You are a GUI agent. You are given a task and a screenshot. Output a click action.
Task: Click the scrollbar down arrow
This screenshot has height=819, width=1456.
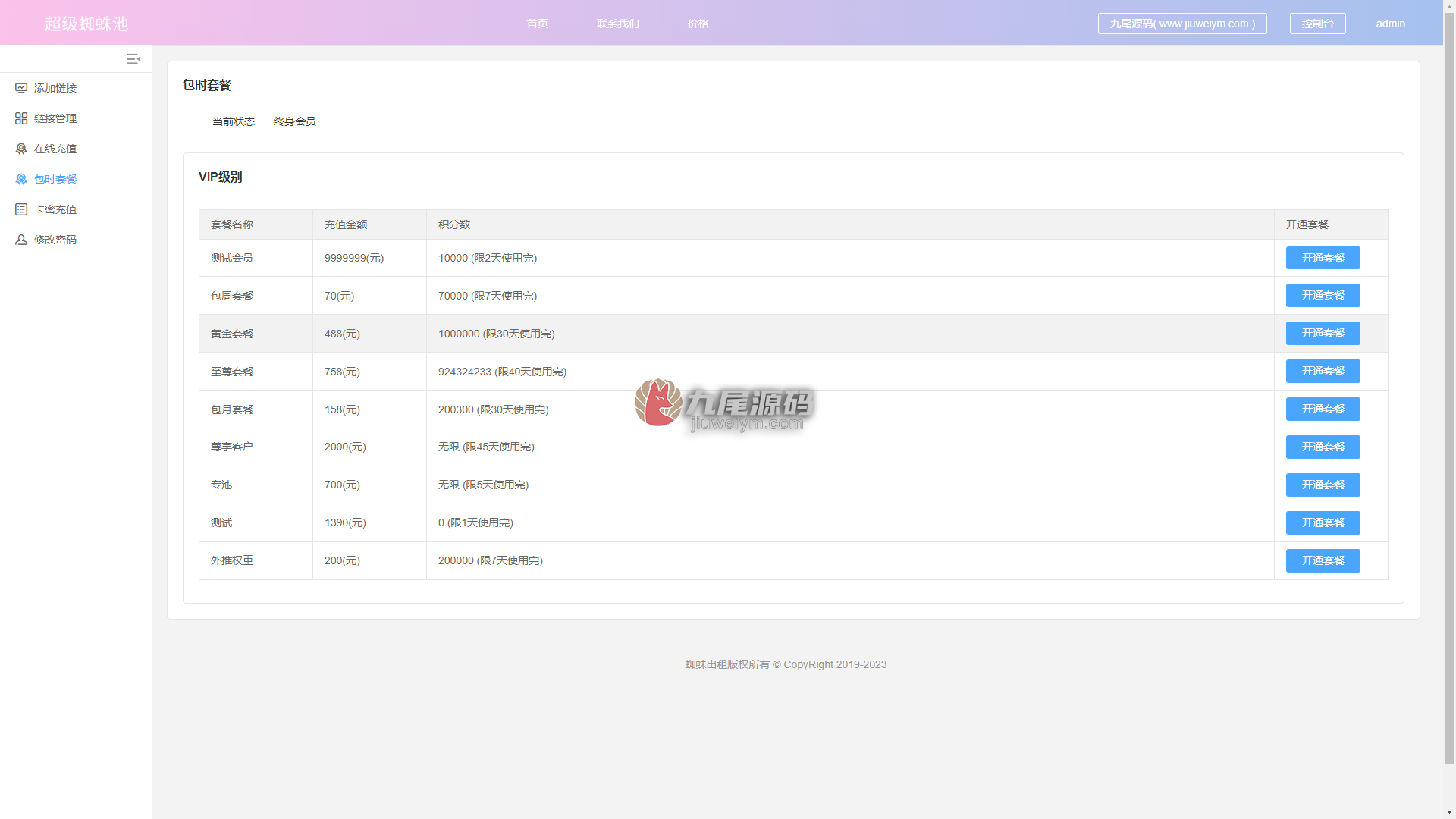click(1449, 813)
